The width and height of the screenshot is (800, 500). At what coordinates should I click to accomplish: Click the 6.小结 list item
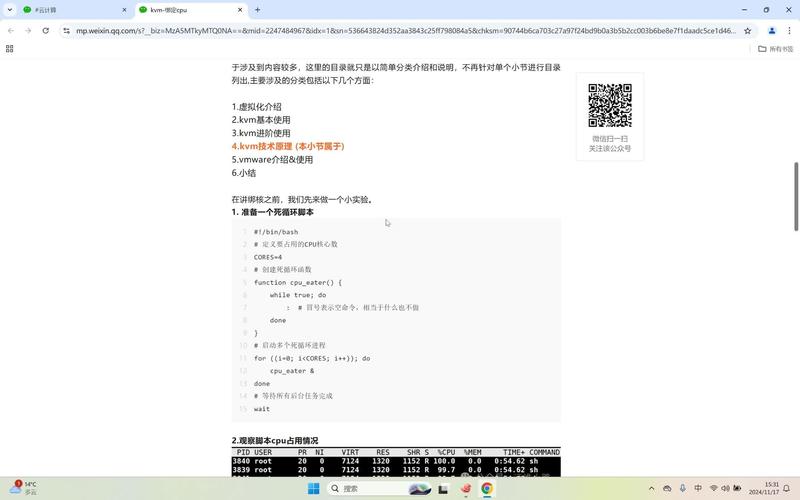click(243, 173)
